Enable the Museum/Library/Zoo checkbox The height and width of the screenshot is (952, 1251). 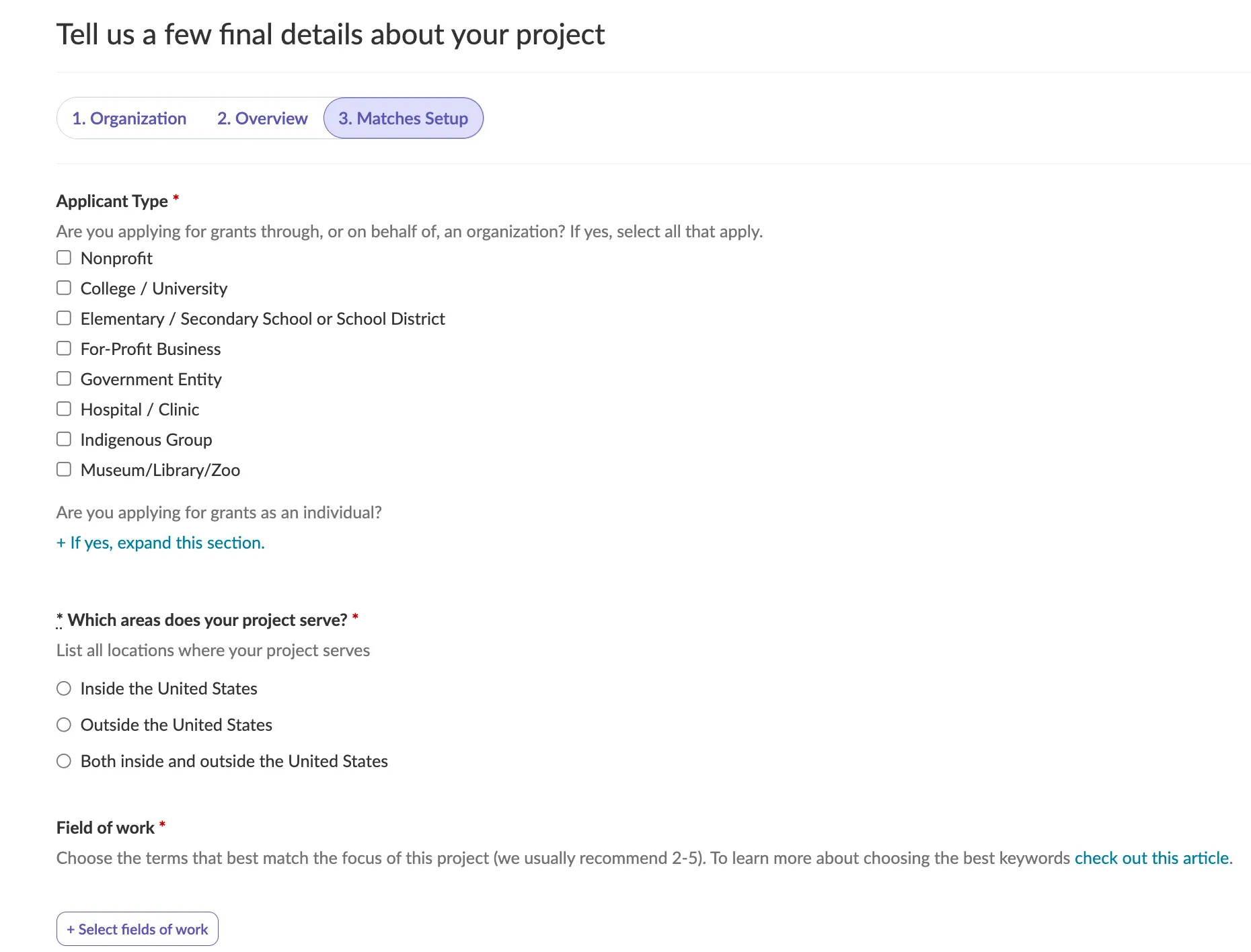click(x=64, y=469)
